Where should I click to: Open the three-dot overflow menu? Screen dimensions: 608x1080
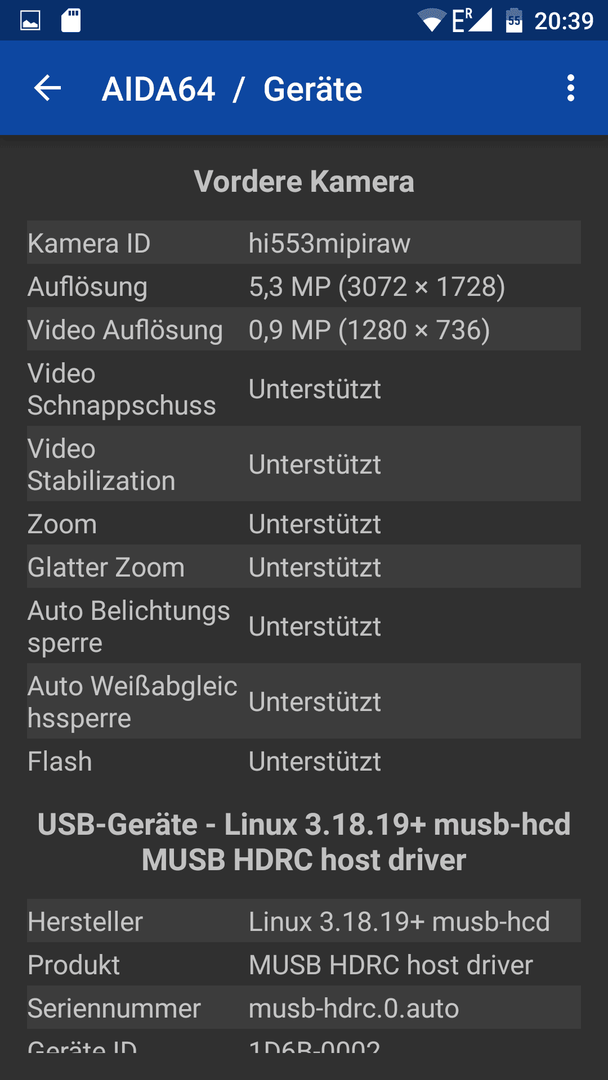coord(570,88)
